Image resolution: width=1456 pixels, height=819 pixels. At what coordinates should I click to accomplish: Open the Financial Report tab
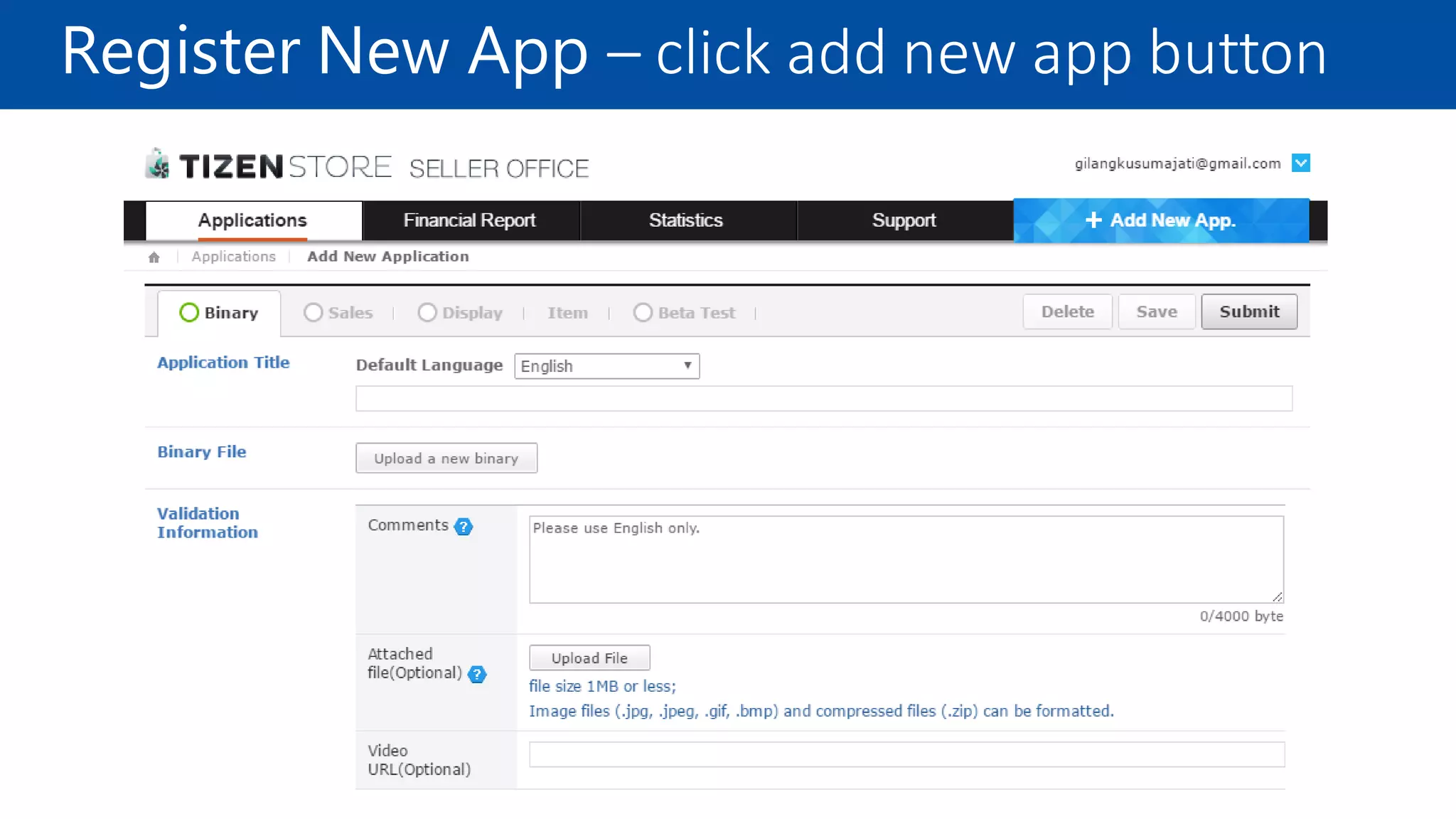click(x=470, y=220)
